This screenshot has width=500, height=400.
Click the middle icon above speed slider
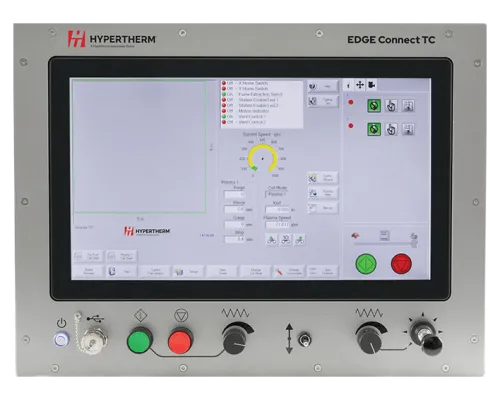tap(384, 236)
